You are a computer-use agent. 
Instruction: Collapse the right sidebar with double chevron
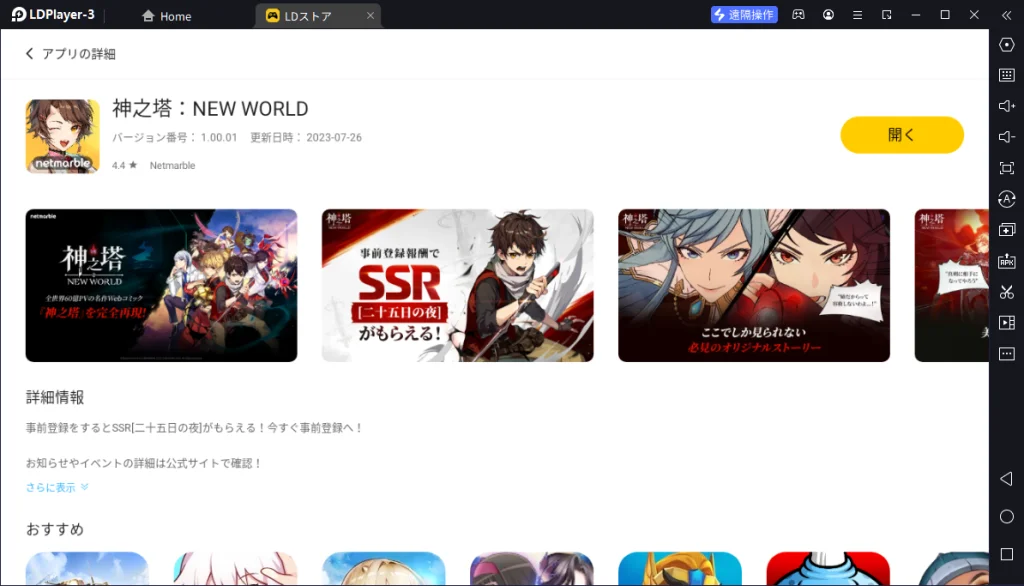[1006, 15]
